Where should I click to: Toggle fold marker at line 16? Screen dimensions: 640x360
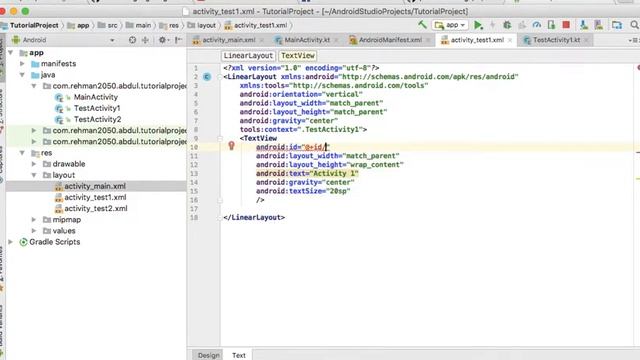(220, 200)
